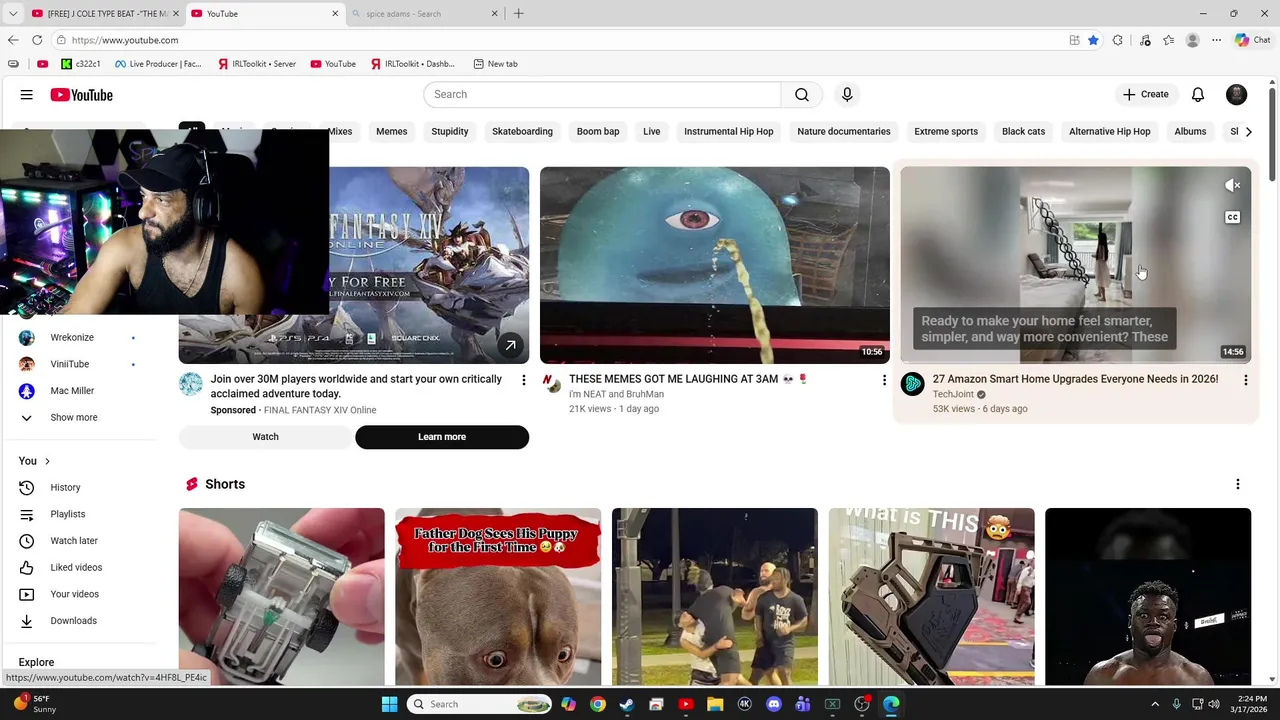The height and width of the screenshot is (720, 1280).
Task: Reload the page in browser
Action: [x=37, y=40]
